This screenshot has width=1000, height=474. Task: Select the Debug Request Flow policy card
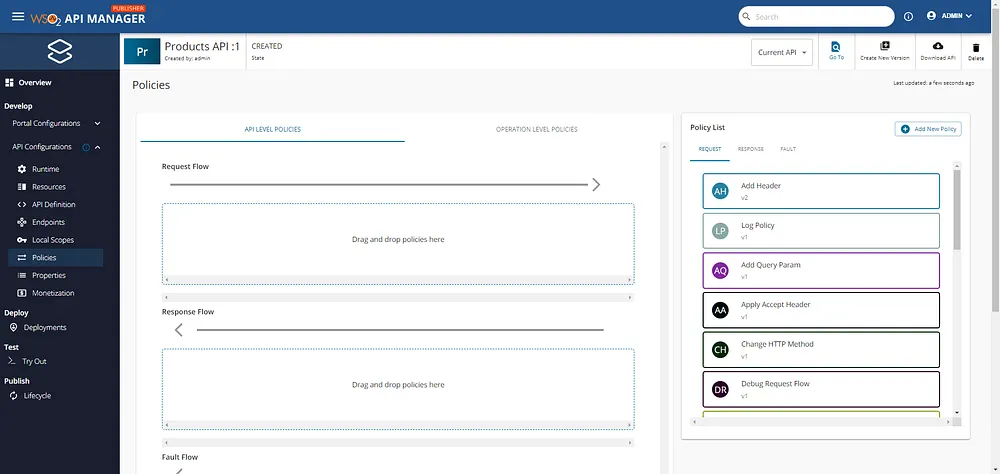[821, 389]
